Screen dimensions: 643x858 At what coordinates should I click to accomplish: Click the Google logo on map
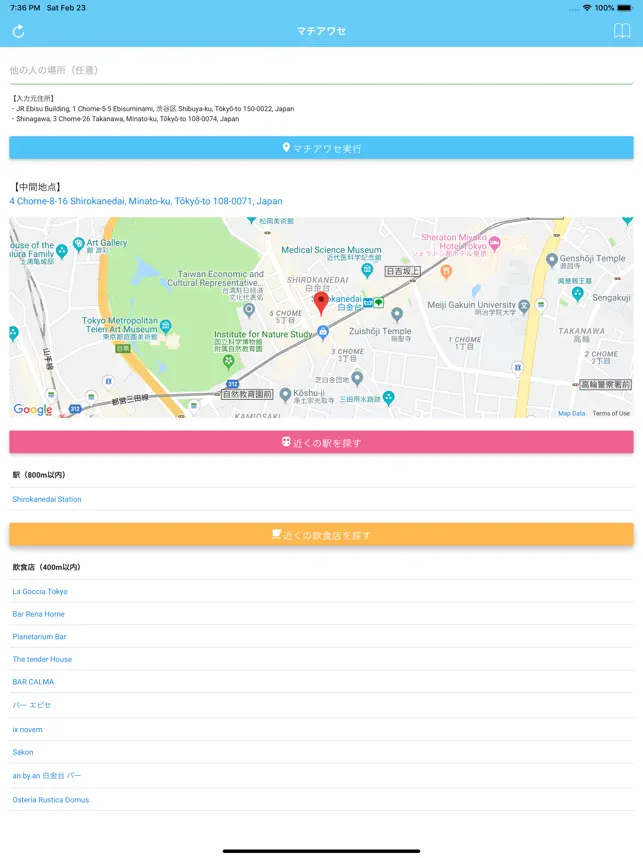[33, 409]
